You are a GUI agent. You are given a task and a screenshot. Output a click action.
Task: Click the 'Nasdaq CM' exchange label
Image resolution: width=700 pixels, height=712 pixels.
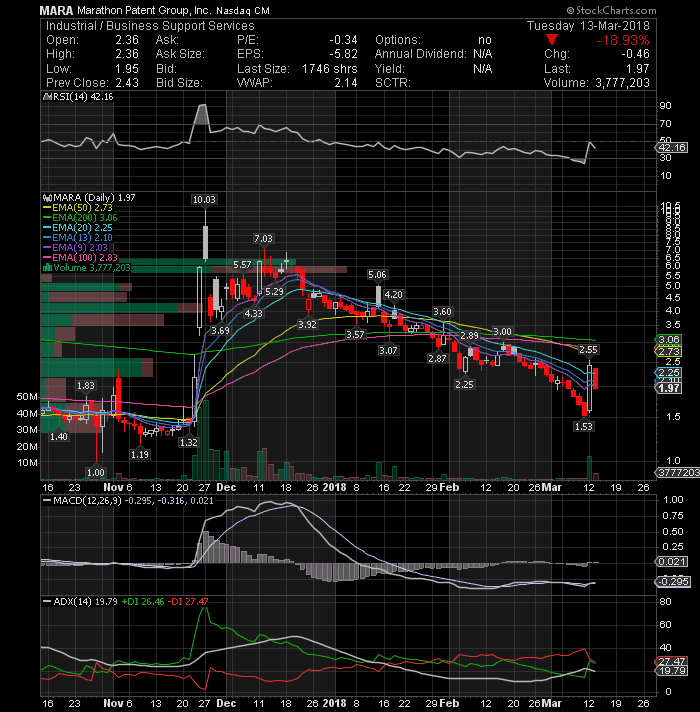pyautogui.click(x=242, y=10)
